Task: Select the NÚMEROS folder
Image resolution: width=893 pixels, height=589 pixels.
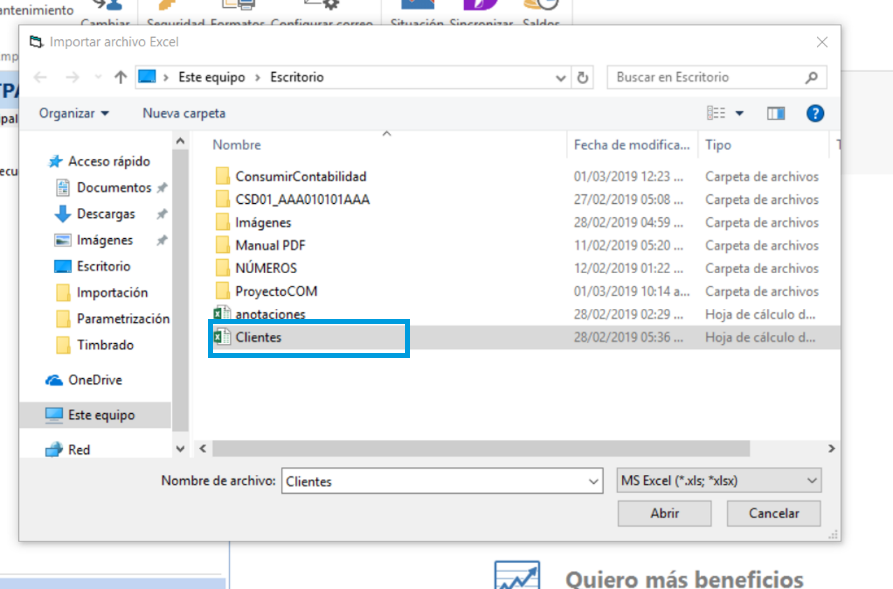Action: pyautogui.click(x=266, y=268)
